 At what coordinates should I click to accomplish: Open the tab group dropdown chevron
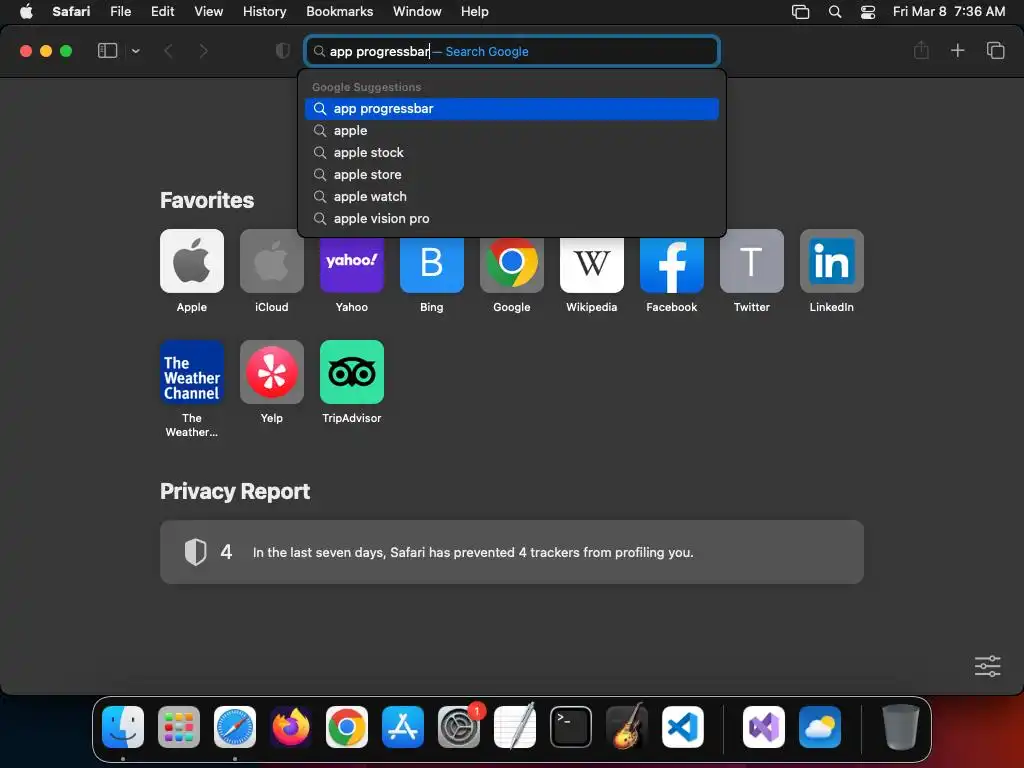[135, 51]
